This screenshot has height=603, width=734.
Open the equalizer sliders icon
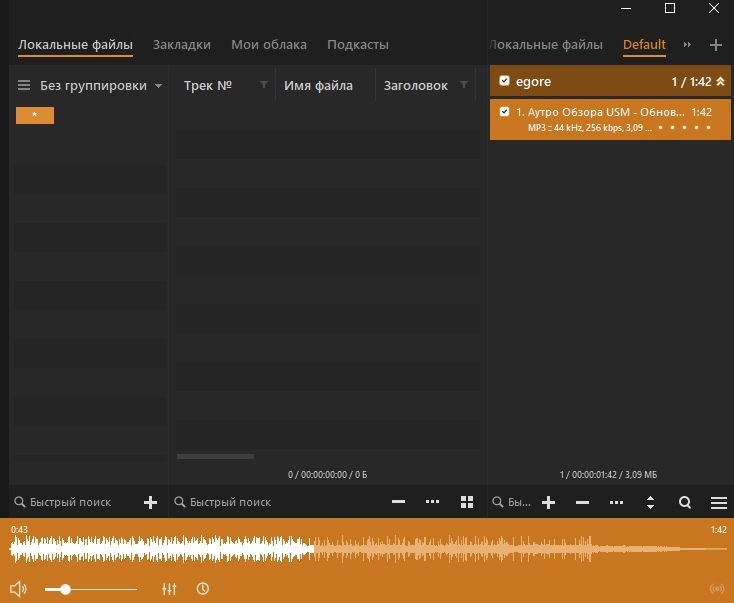tap(169, 589)
